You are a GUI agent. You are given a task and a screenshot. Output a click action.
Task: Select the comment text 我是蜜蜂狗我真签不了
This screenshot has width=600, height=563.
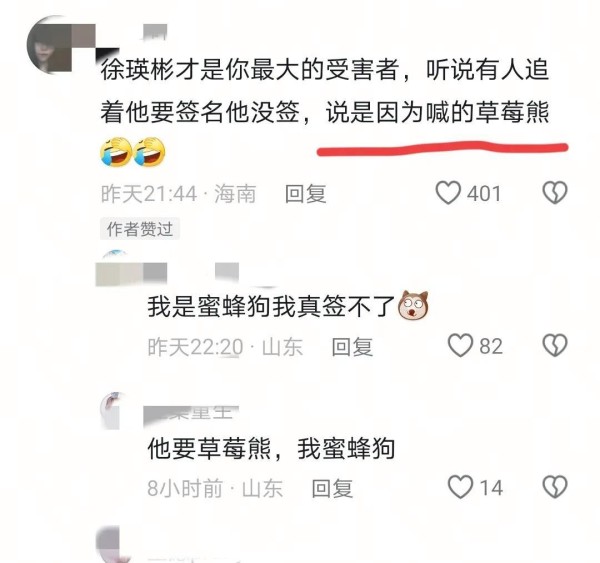[271, 307]
